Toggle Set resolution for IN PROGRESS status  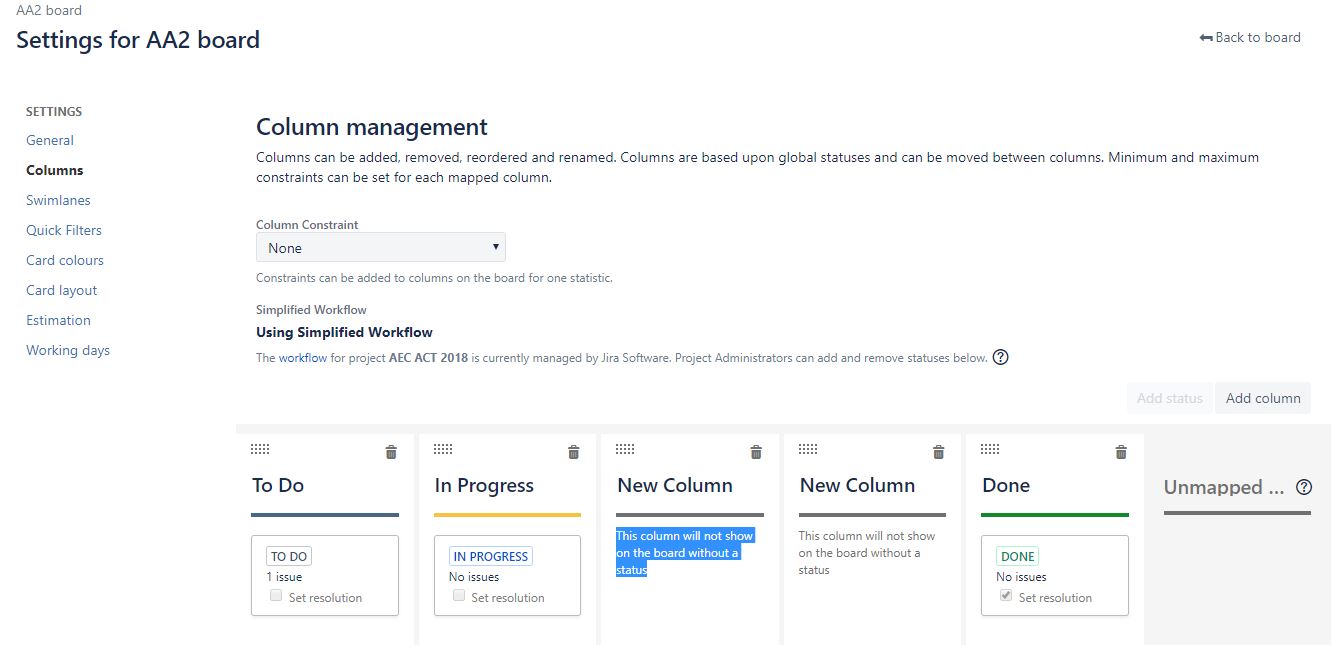(x=459, y=596)
